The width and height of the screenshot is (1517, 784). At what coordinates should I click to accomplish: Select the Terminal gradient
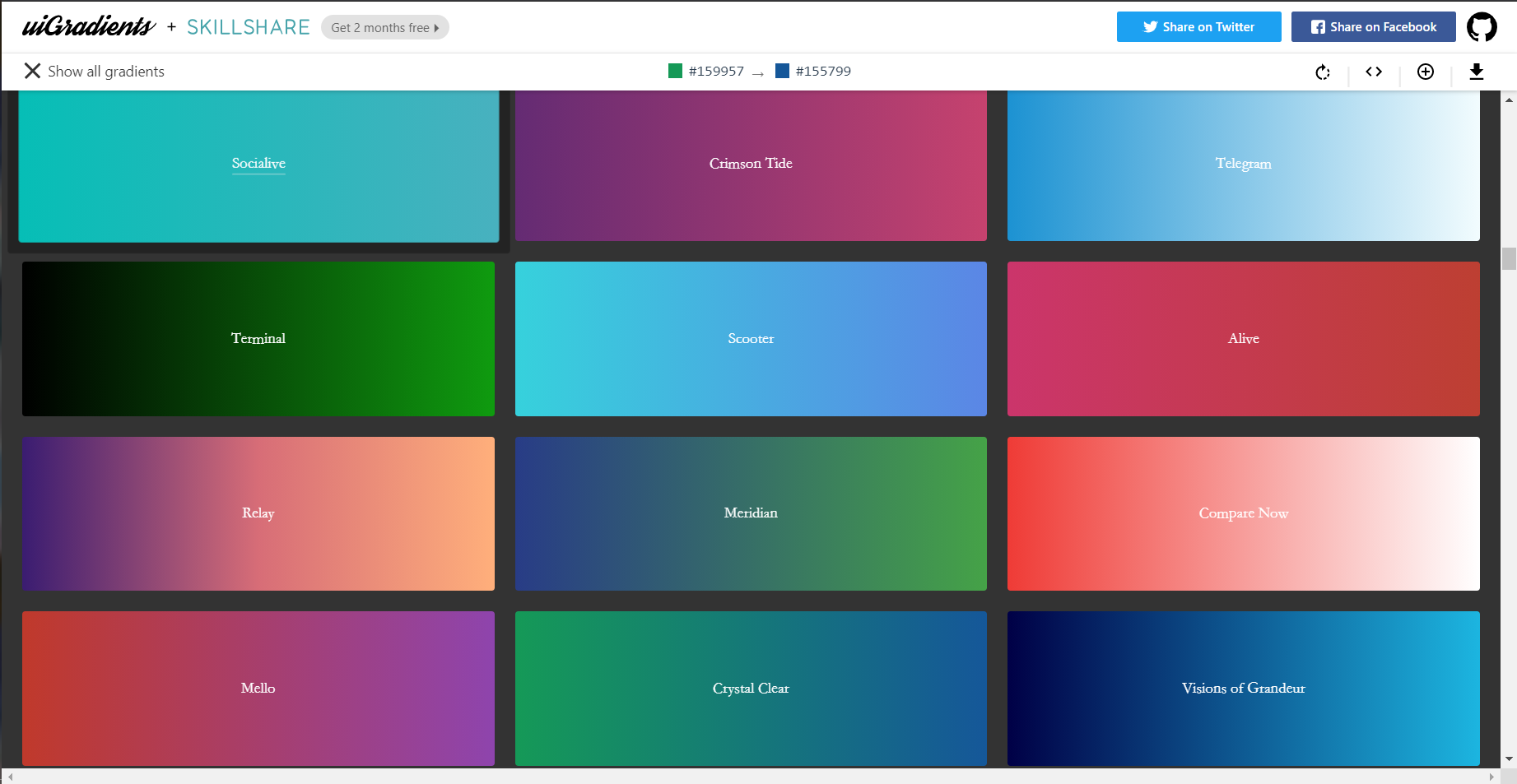pyautogui.click(x=258, y=338)
